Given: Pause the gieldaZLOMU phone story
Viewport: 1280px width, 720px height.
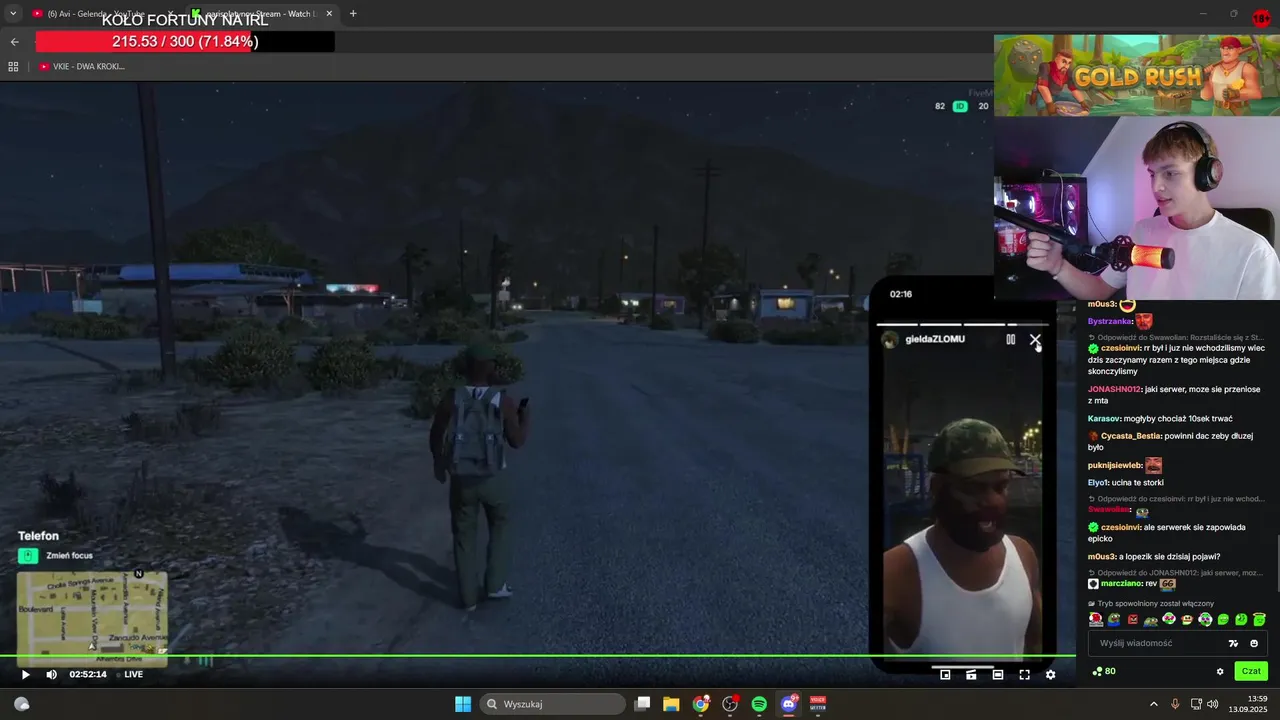Looking at the screenshot, I should (1010, 340).
